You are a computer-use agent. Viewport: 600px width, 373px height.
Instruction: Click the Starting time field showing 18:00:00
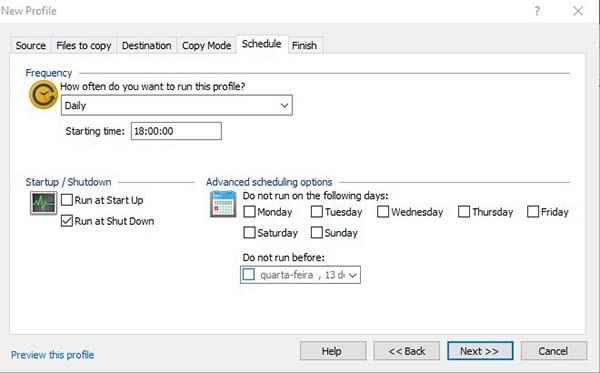(x=176, y=131)
